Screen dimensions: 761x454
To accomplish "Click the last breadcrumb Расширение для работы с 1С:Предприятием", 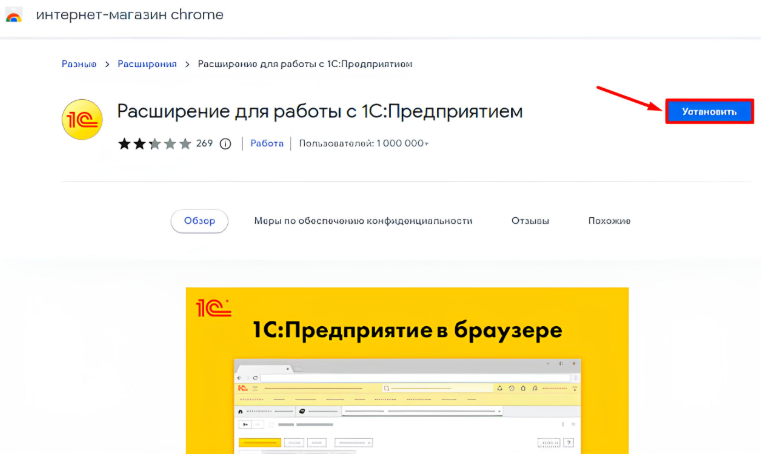I will [305, 64].
